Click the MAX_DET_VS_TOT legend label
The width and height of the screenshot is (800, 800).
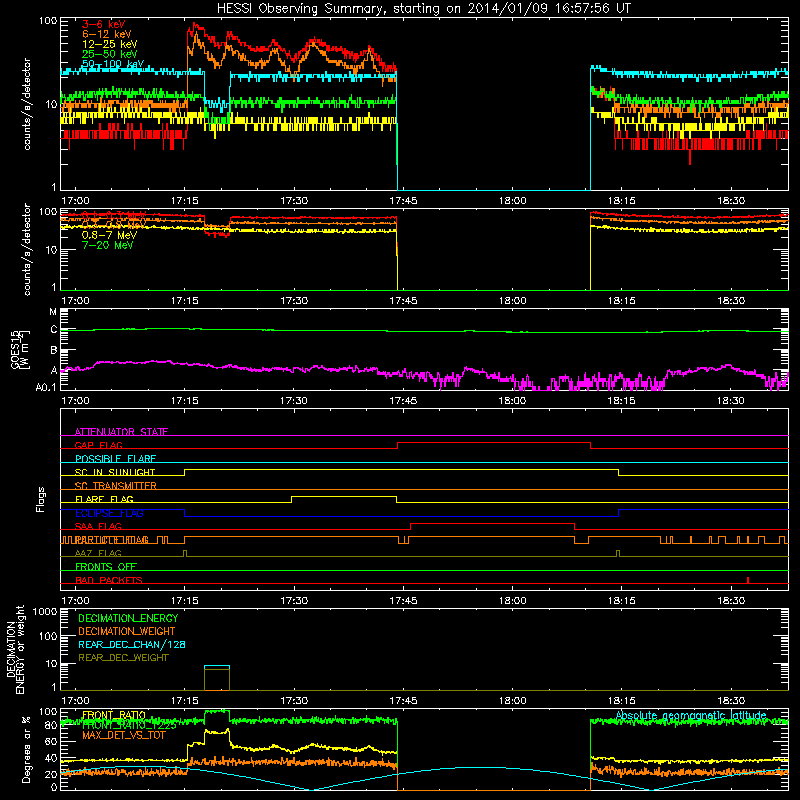[124, 736]
